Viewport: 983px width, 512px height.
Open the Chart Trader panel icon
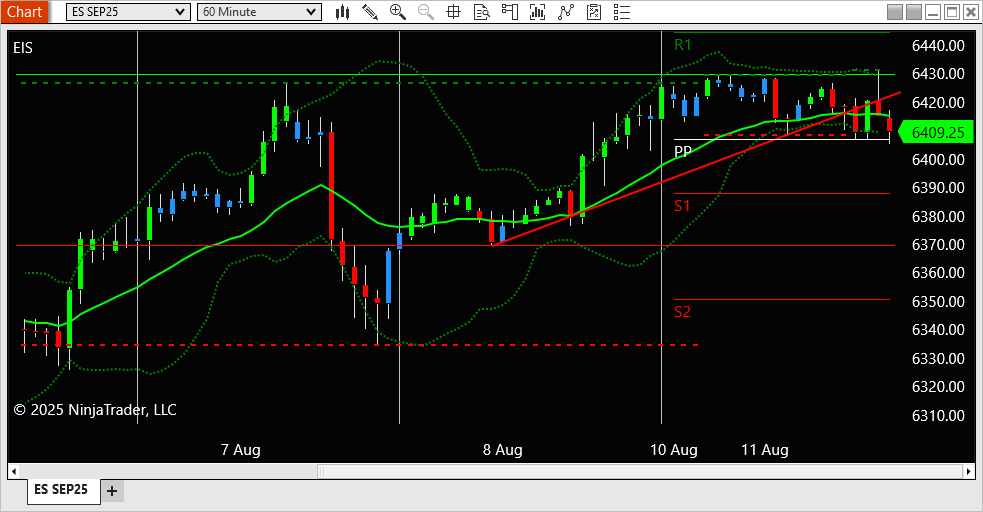[510, 12]
